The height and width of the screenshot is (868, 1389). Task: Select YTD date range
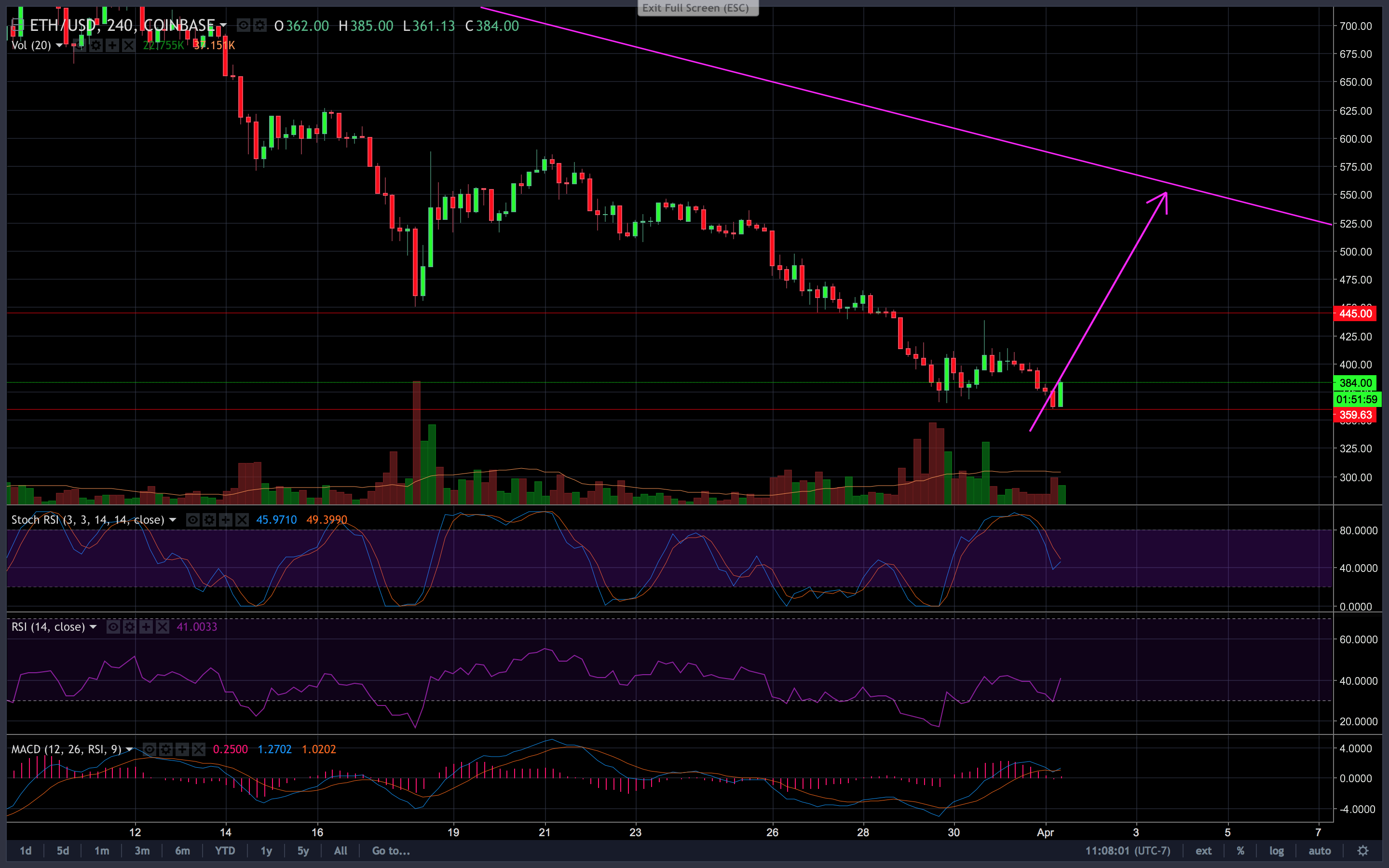tap(224, 851)
